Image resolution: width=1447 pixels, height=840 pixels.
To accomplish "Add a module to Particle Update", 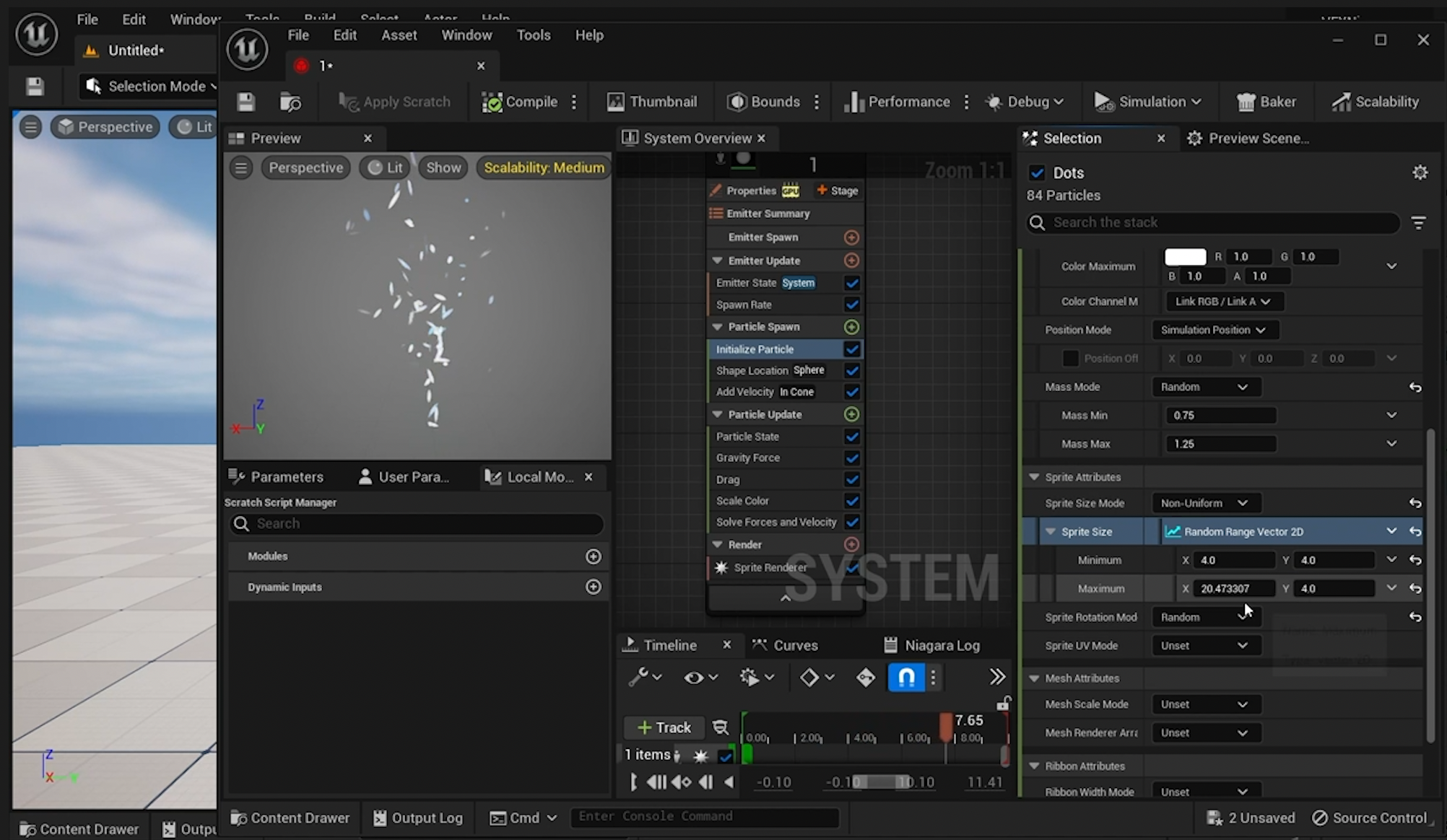I will click(x=851, y=414).
